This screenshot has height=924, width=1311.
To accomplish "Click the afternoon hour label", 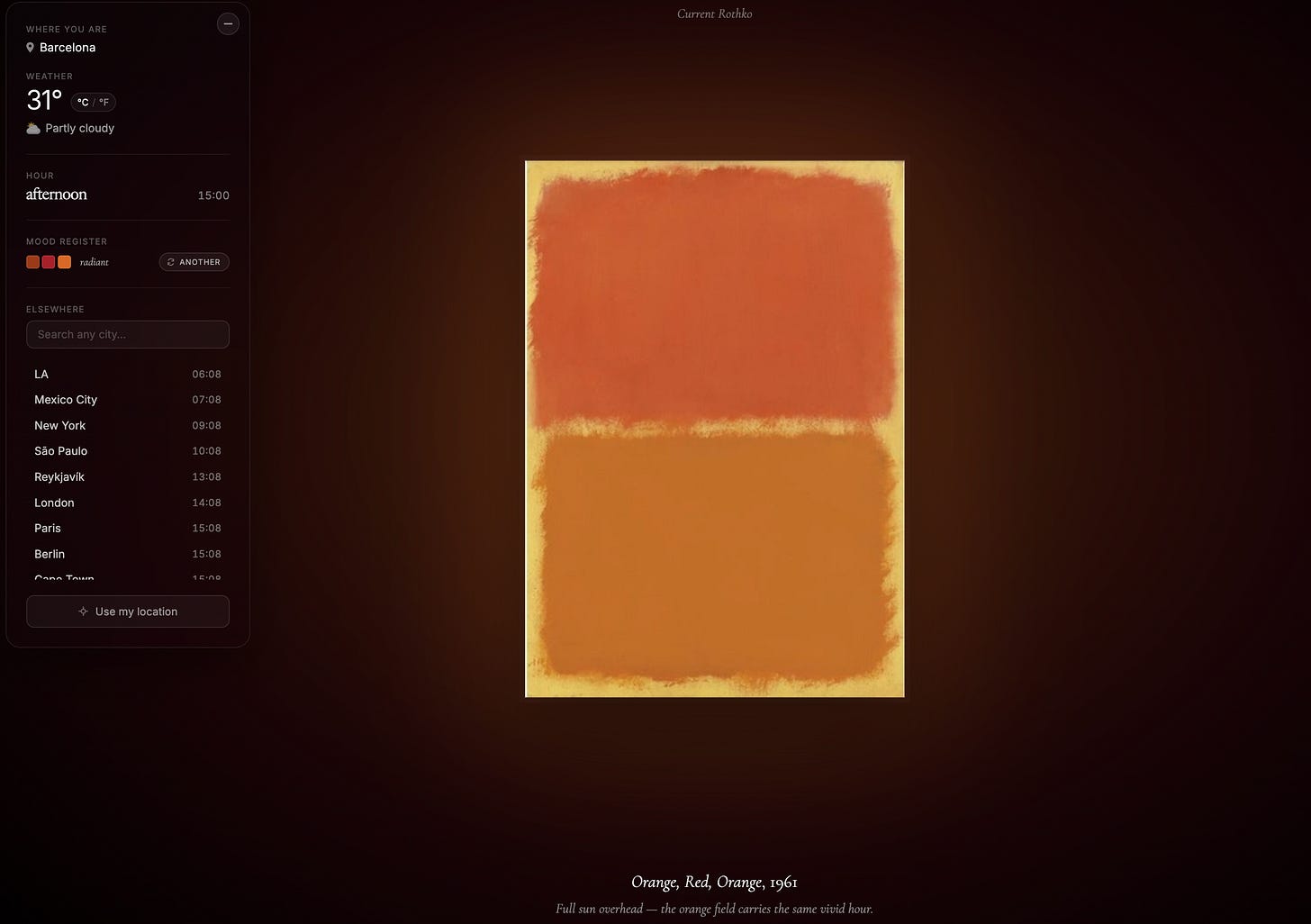I will [57, 195].
